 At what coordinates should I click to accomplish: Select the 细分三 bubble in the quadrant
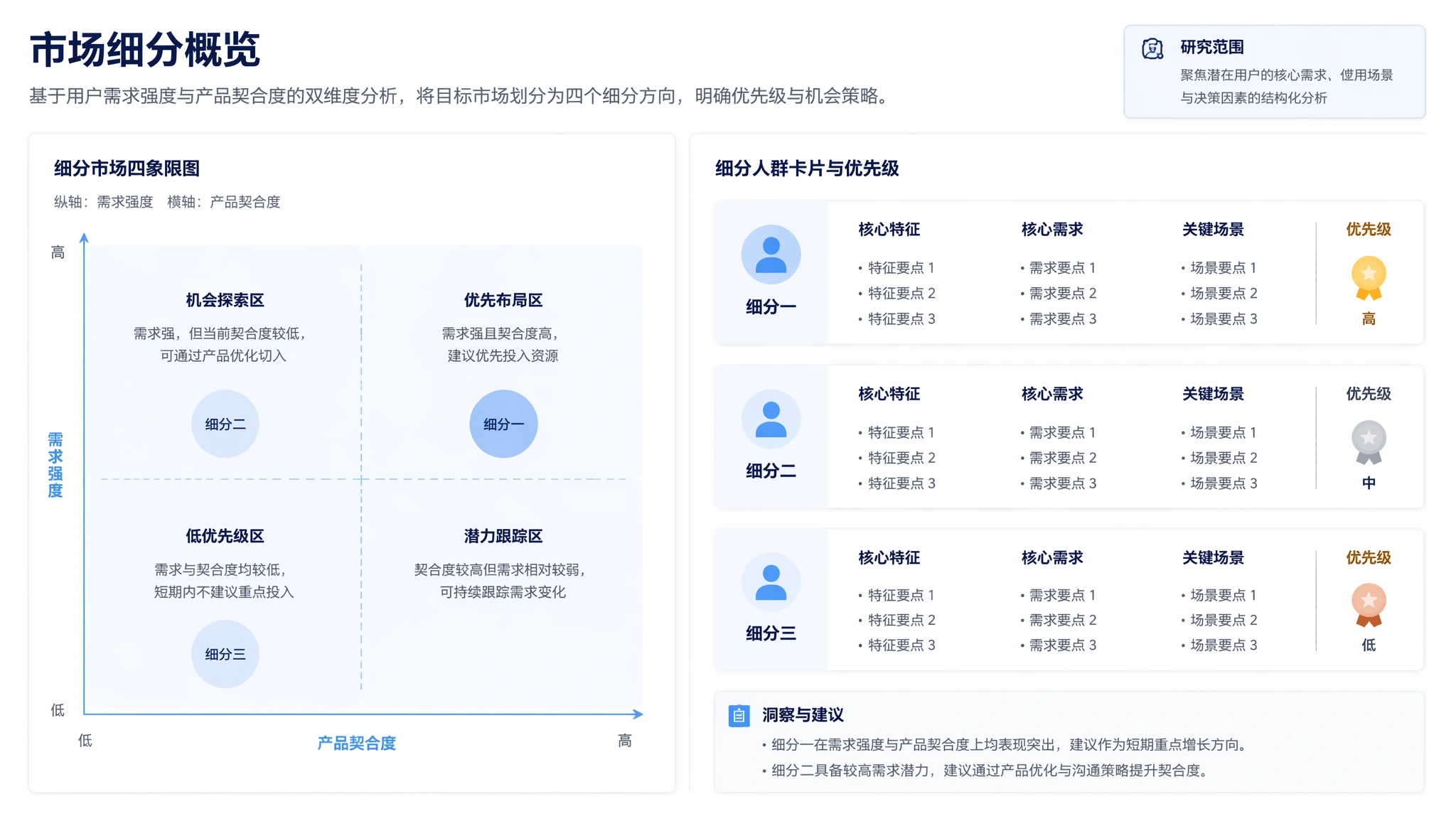(225, 654)
